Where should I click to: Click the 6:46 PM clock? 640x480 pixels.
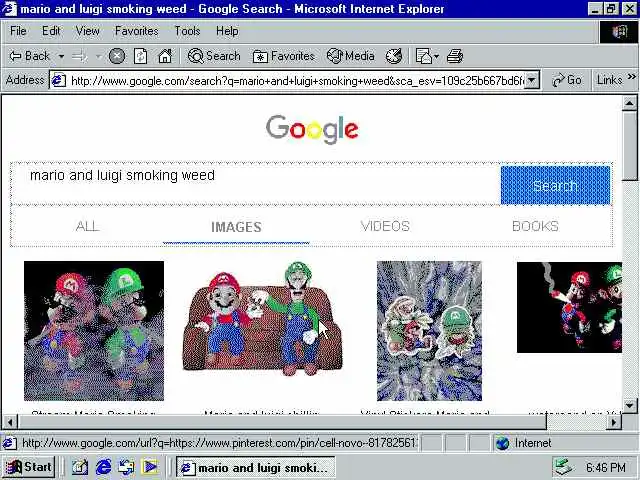point(606,468)
